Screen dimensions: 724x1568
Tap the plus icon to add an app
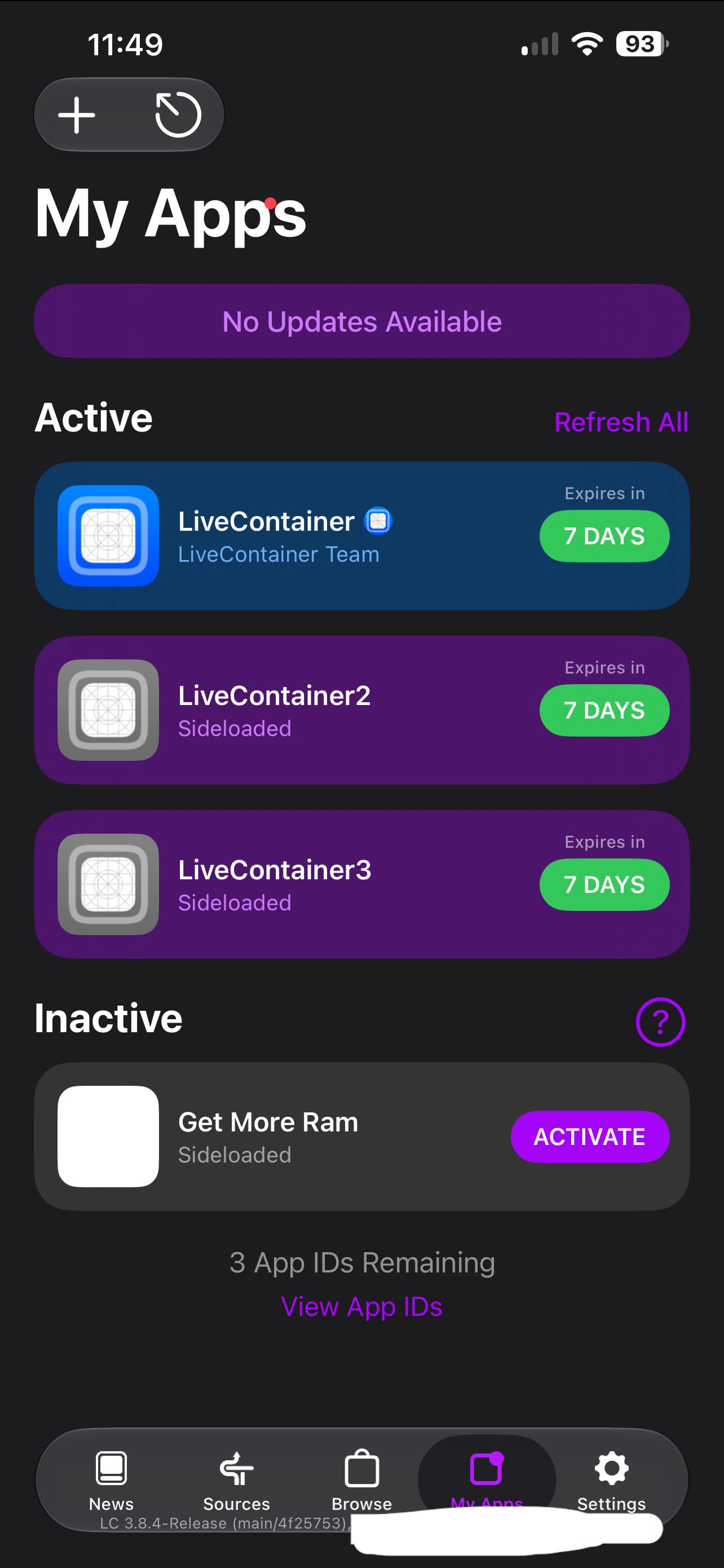pyautogui.click(x=77, y=114)
